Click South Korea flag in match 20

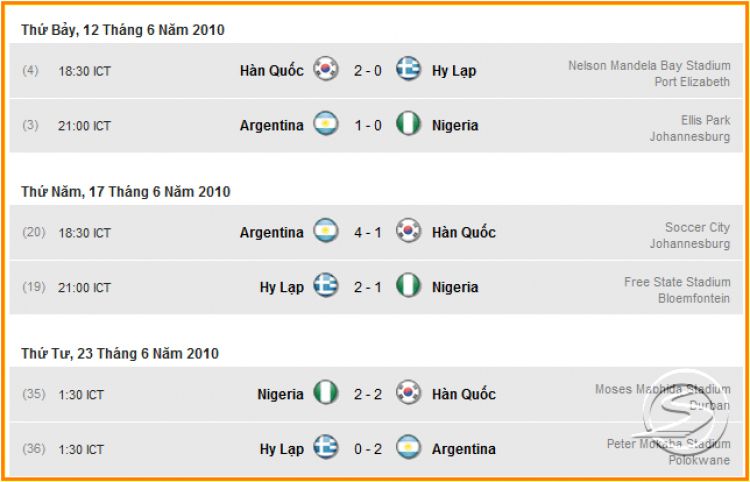tap(408, 231)
